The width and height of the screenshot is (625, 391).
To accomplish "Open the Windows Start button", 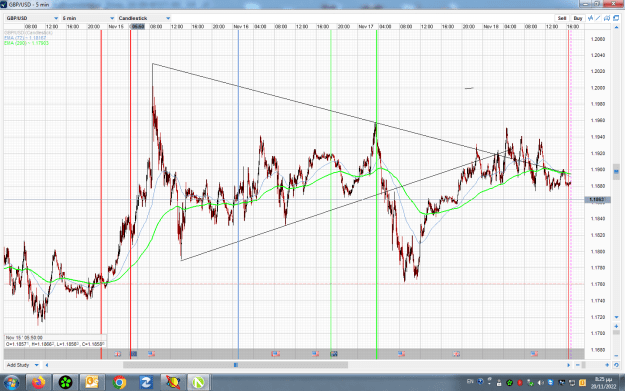I will click(11, 383).
